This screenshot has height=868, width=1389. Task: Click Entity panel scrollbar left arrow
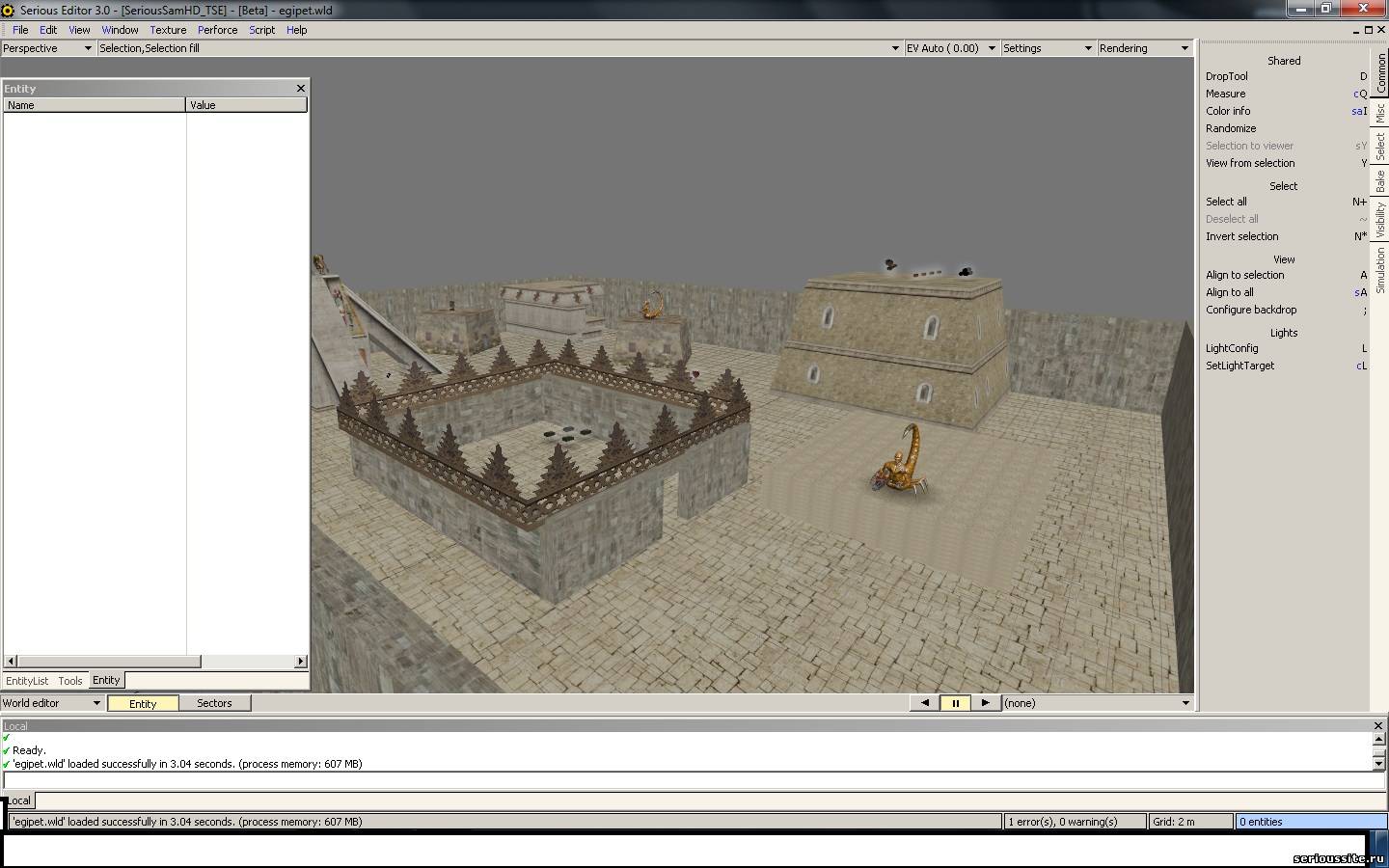10,662
